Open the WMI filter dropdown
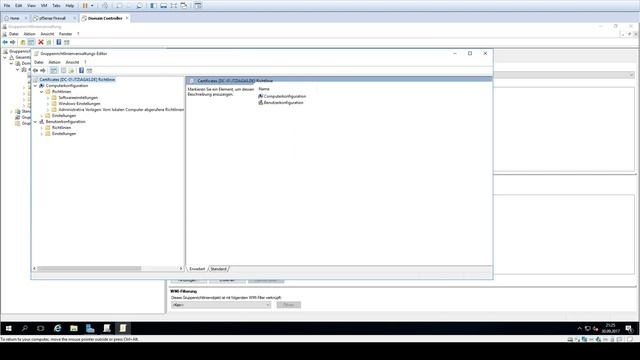This screenshot has height=360, width=640. click(221, 305)
